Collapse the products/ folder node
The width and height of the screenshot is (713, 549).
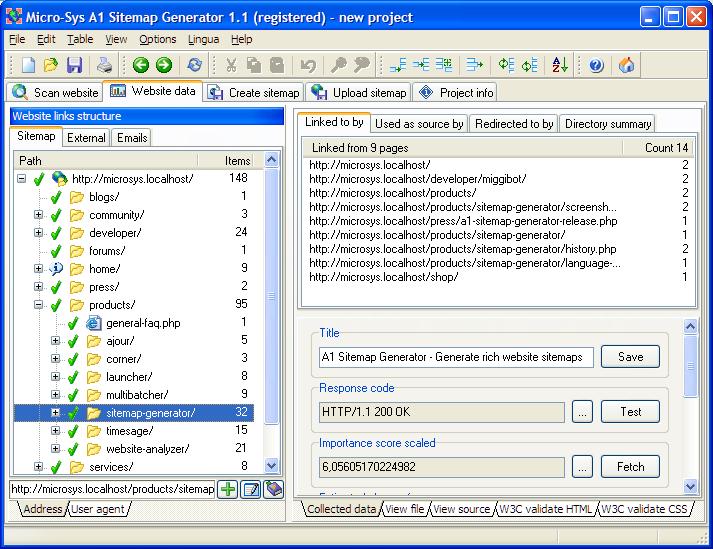point(39,304)
